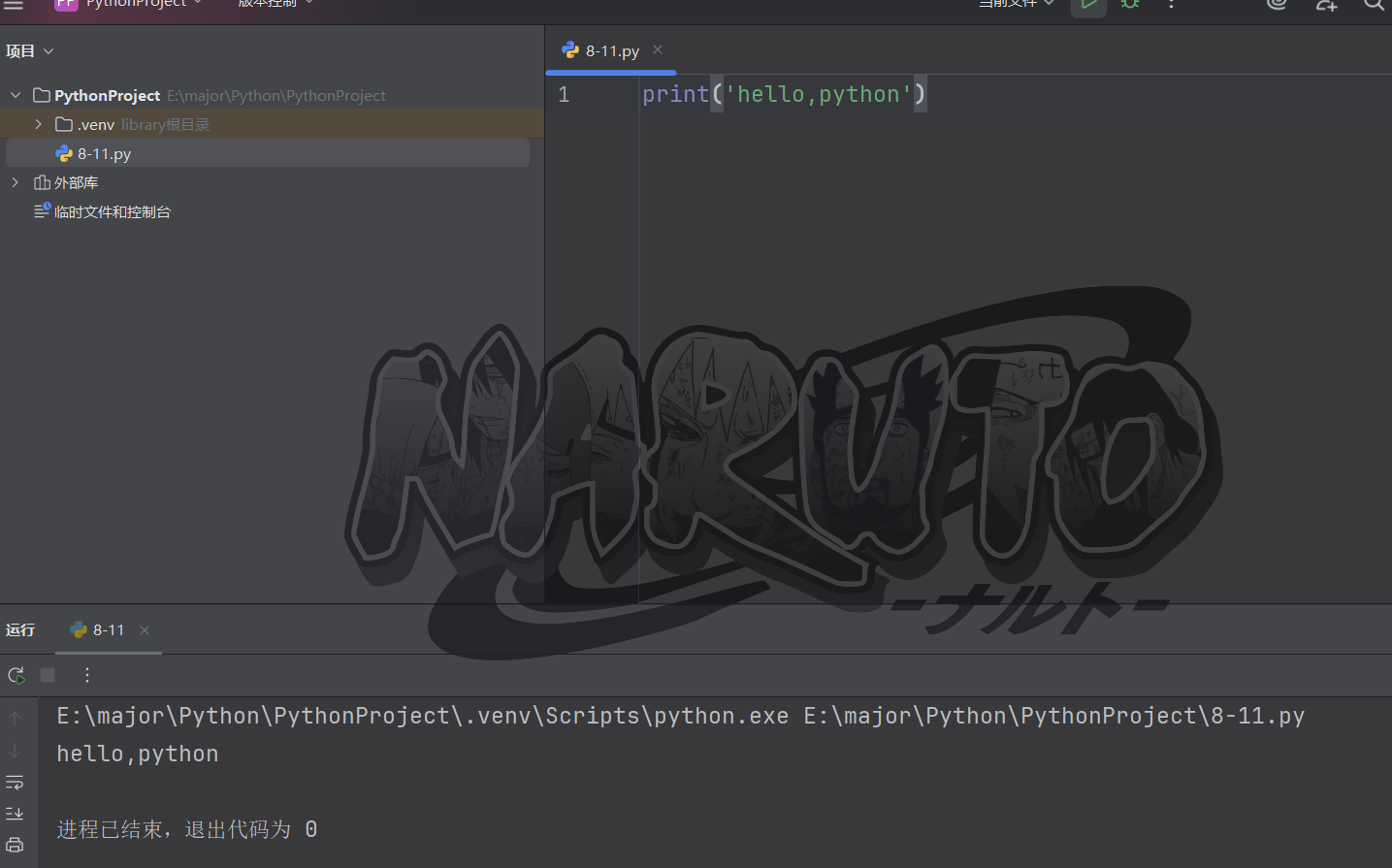Jump down the stack trace arrow
Image resolution: width=1392 pixels, height=868 pixels.
[x=15, y=750]
